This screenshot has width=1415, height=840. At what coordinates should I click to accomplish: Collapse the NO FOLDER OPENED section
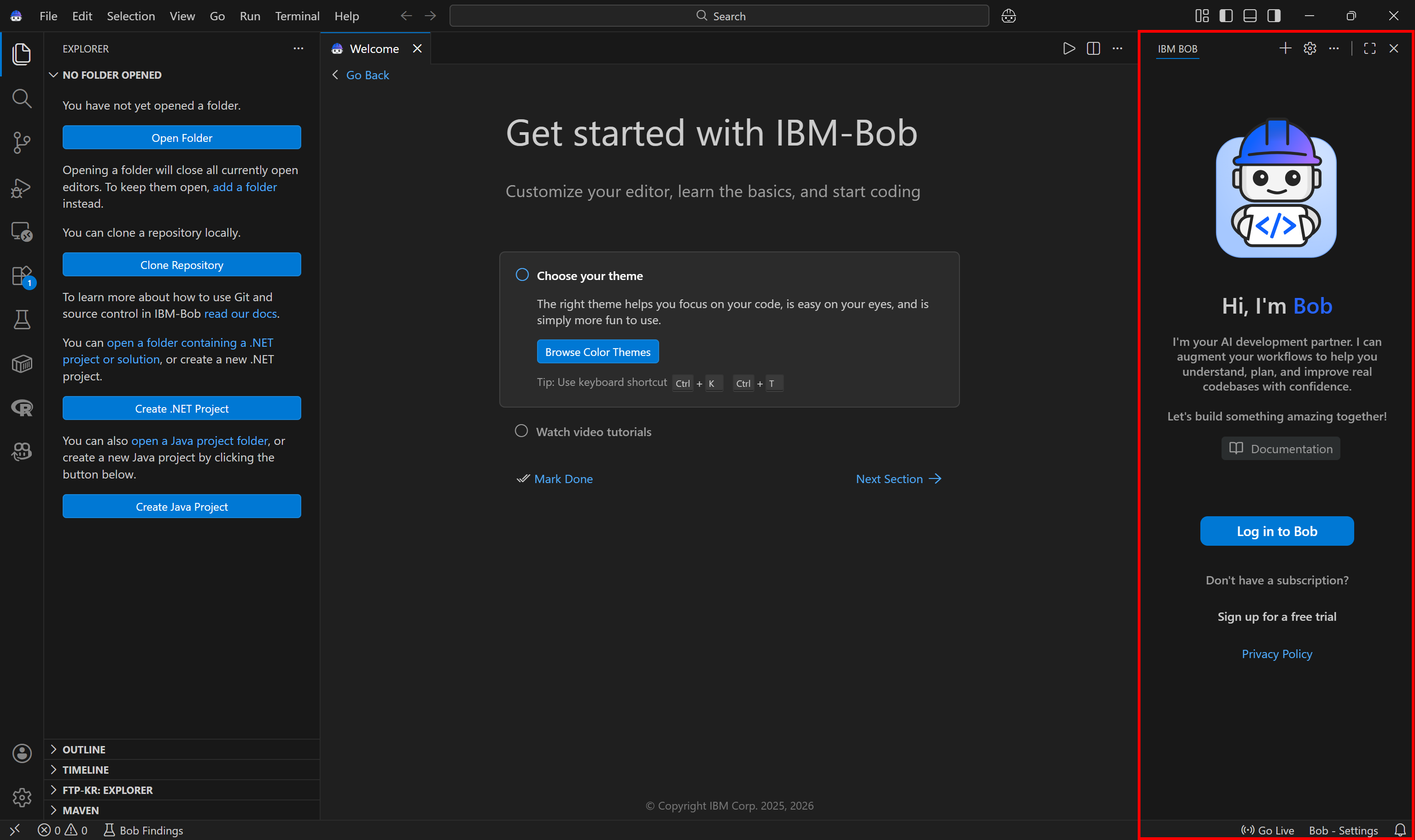tap(182, 75)
